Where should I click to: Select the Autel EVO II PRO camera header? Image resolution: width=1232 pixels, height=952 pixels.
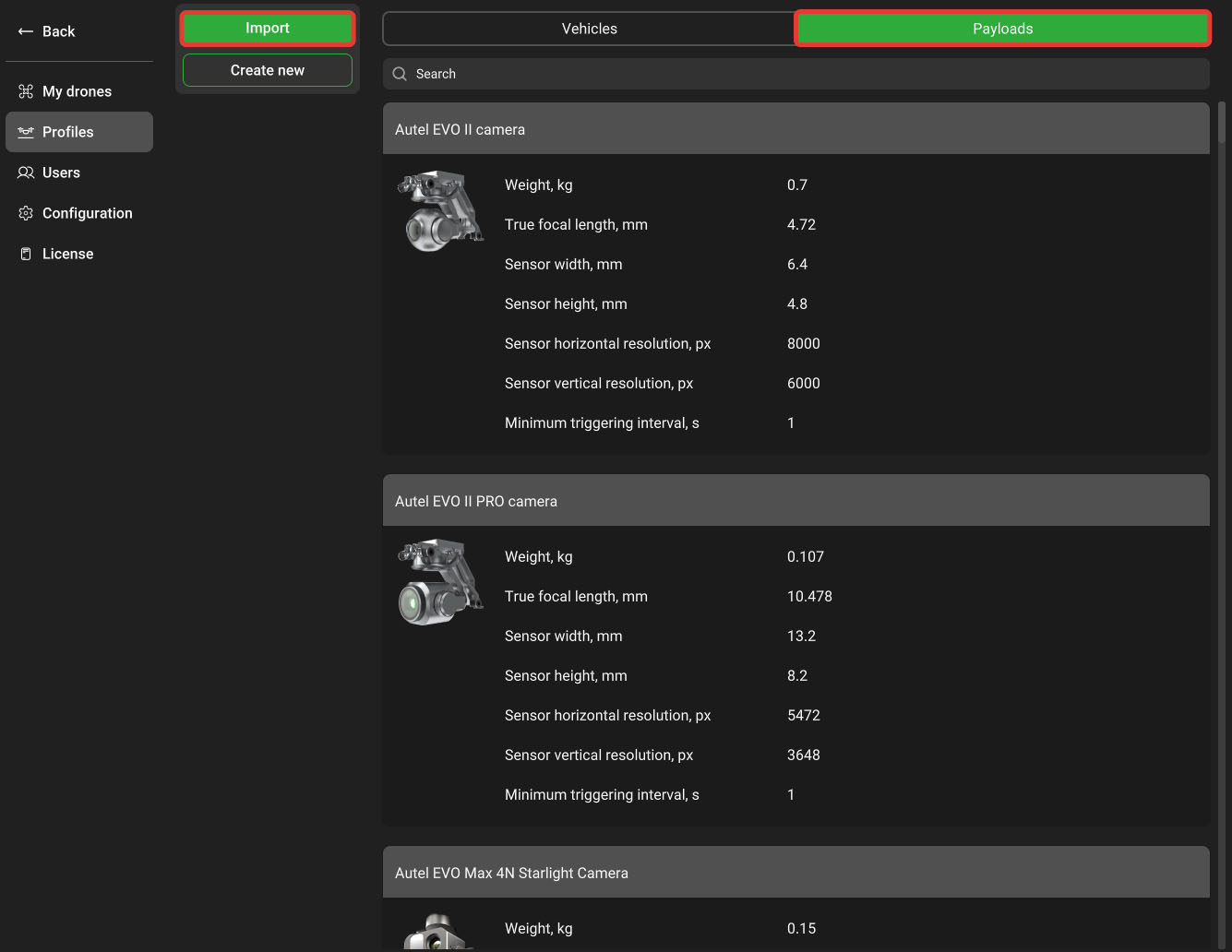(x=796, y=501)
